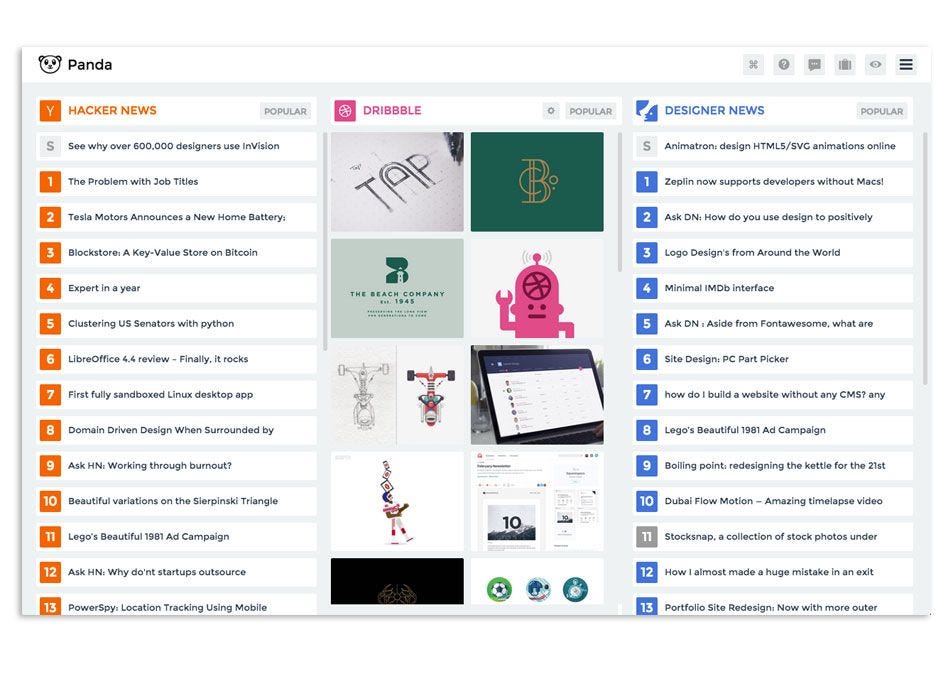Open 'Blockstore: A Key-Value Store on Bitcoin'

(176, 253)
